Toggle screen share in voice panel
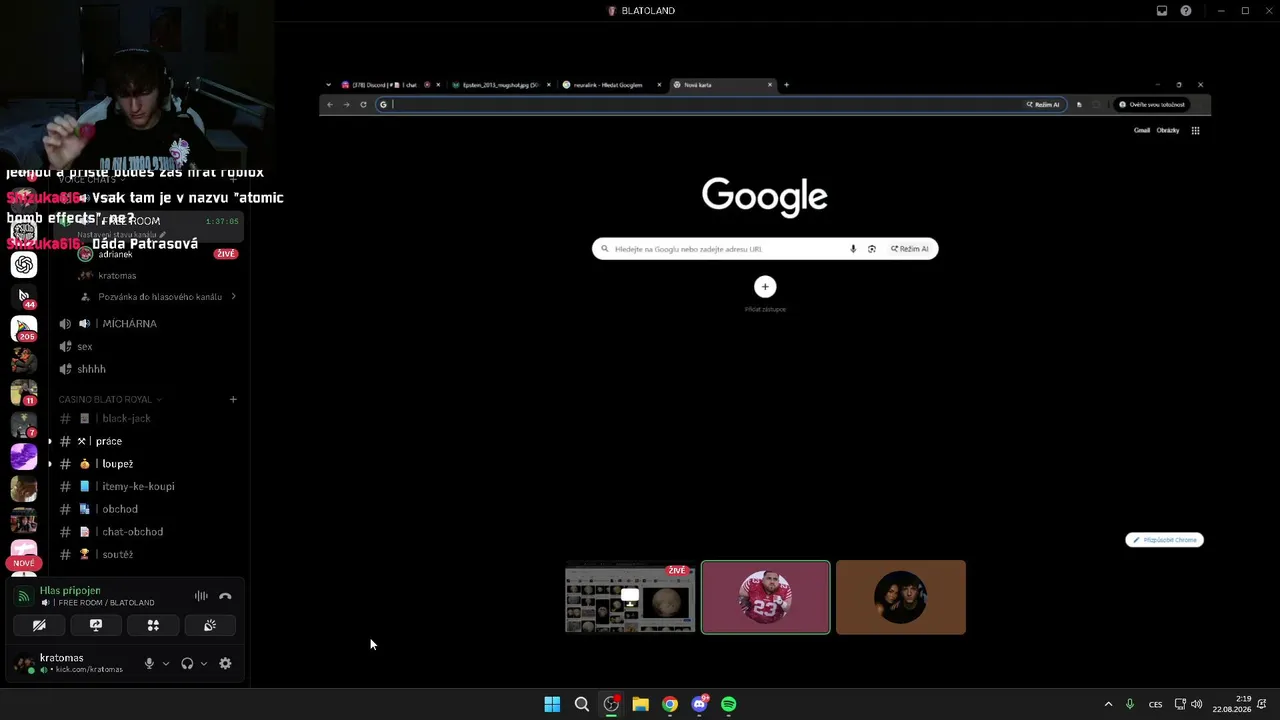1280x720 pixels. [96, 625]
